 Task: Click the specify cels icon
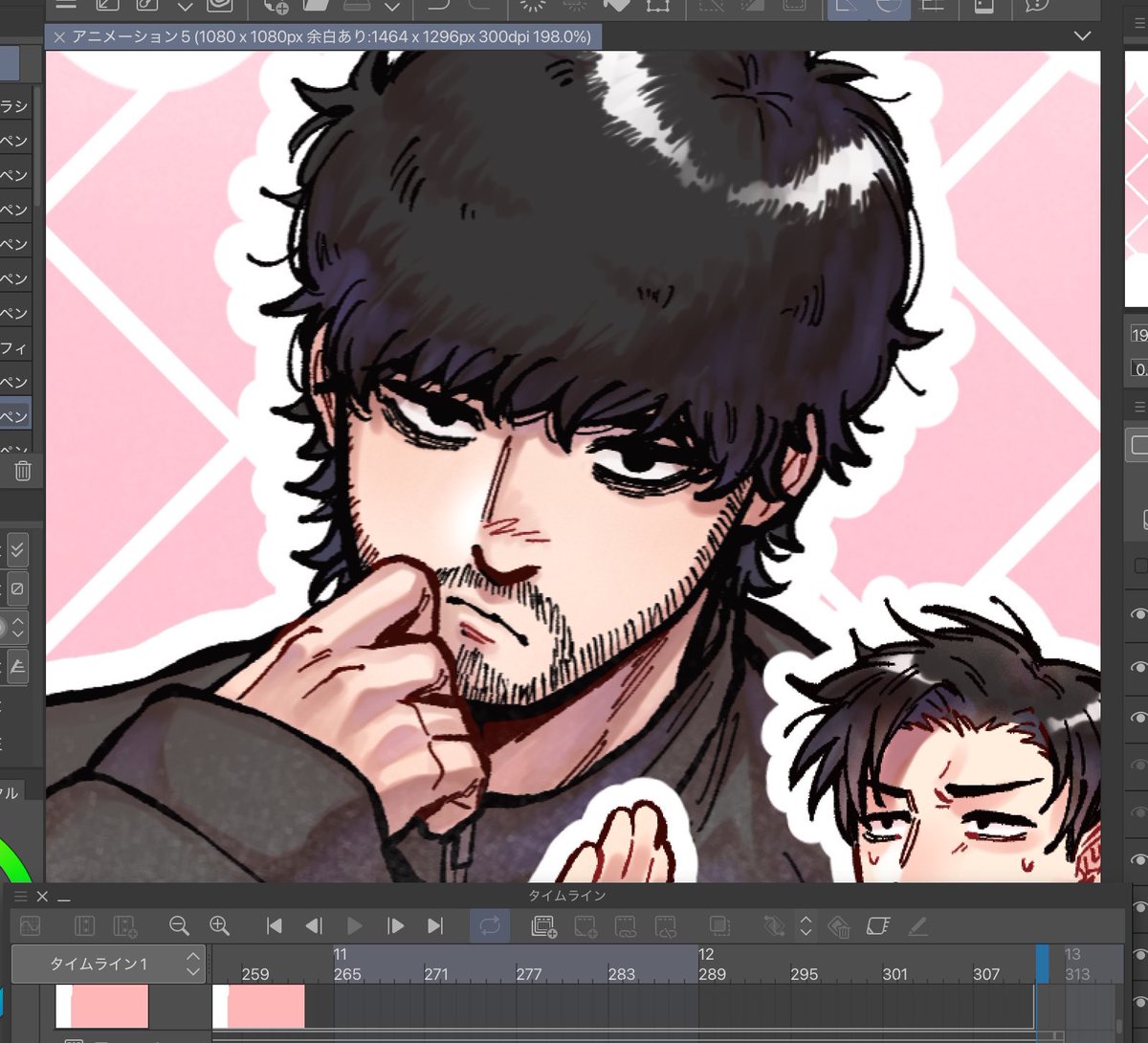point(626,925)
